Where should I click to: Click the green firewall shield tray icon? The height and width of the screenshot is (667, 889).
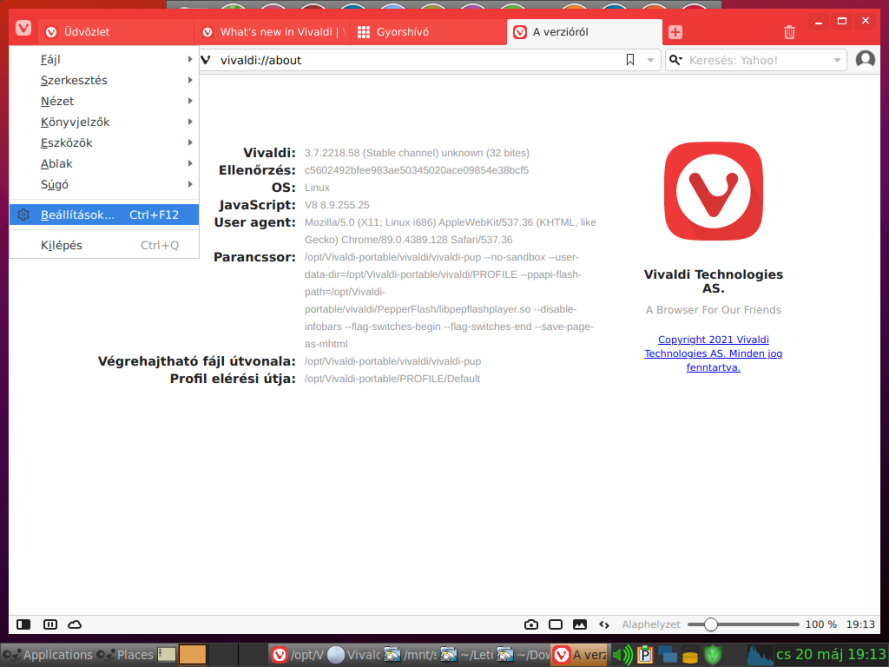pyautogui.click(x=713, y=655)
